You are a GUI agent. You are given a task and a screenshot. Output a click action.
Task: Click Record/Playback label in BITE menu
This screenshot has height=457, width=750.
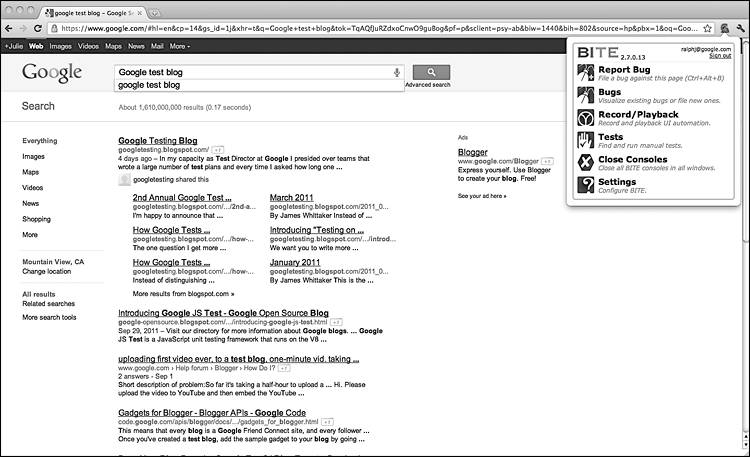point(639,114)
